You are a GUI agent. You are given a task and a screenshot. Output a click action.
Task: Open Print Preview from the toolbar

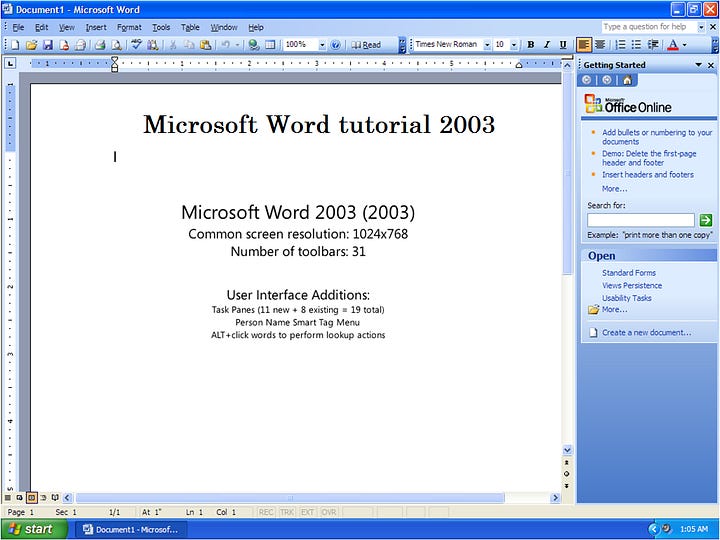point(117,45)
